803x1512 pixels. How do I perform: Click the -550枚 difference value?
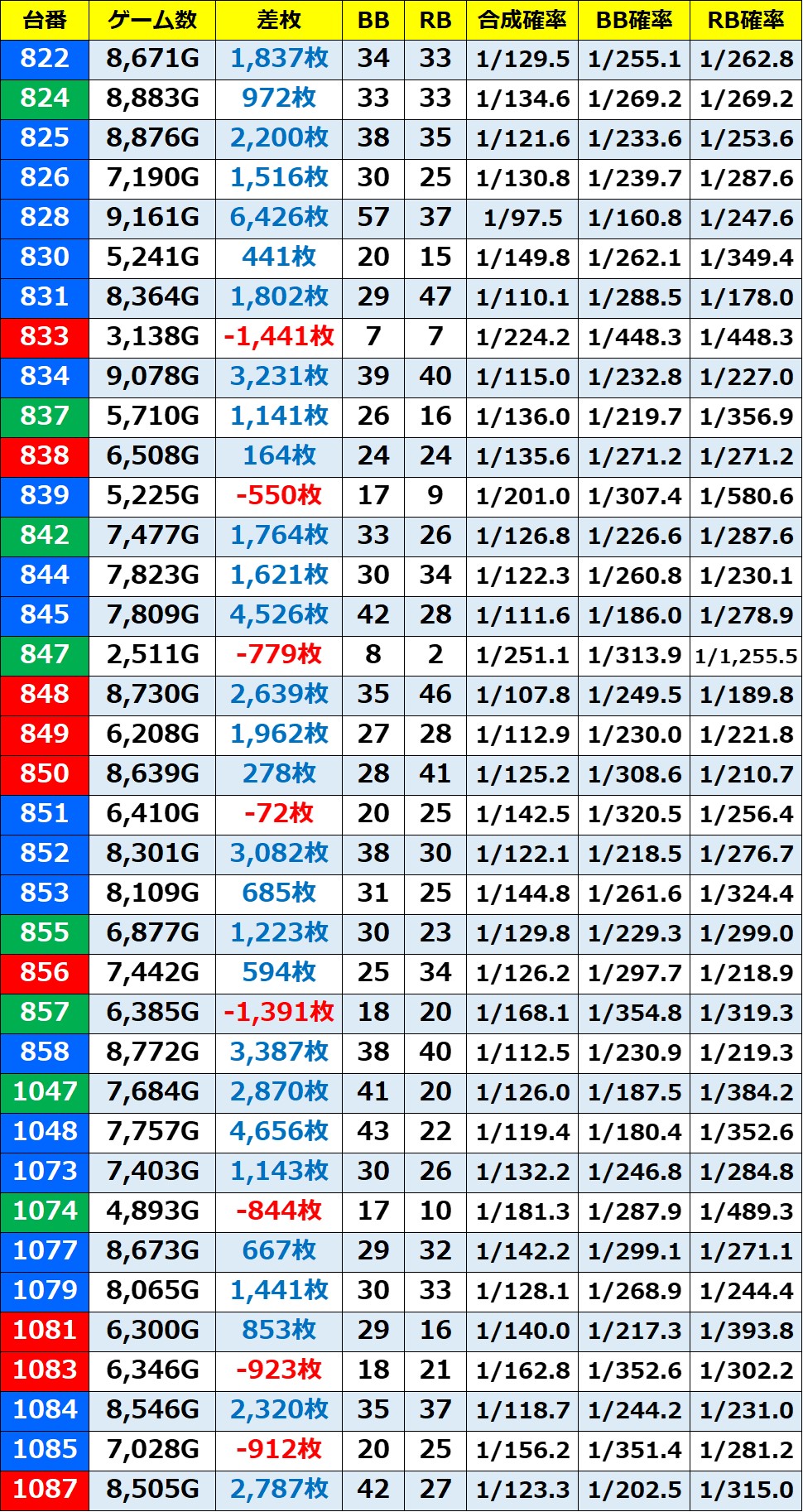click(279, 497)
